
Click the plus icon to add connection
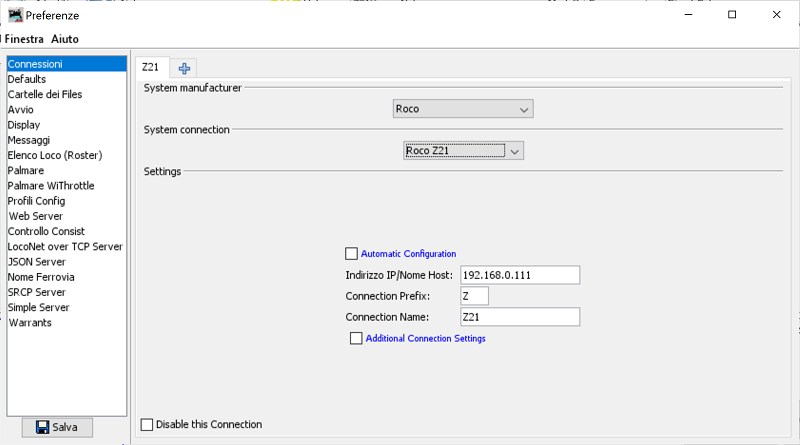click(184, 68)
